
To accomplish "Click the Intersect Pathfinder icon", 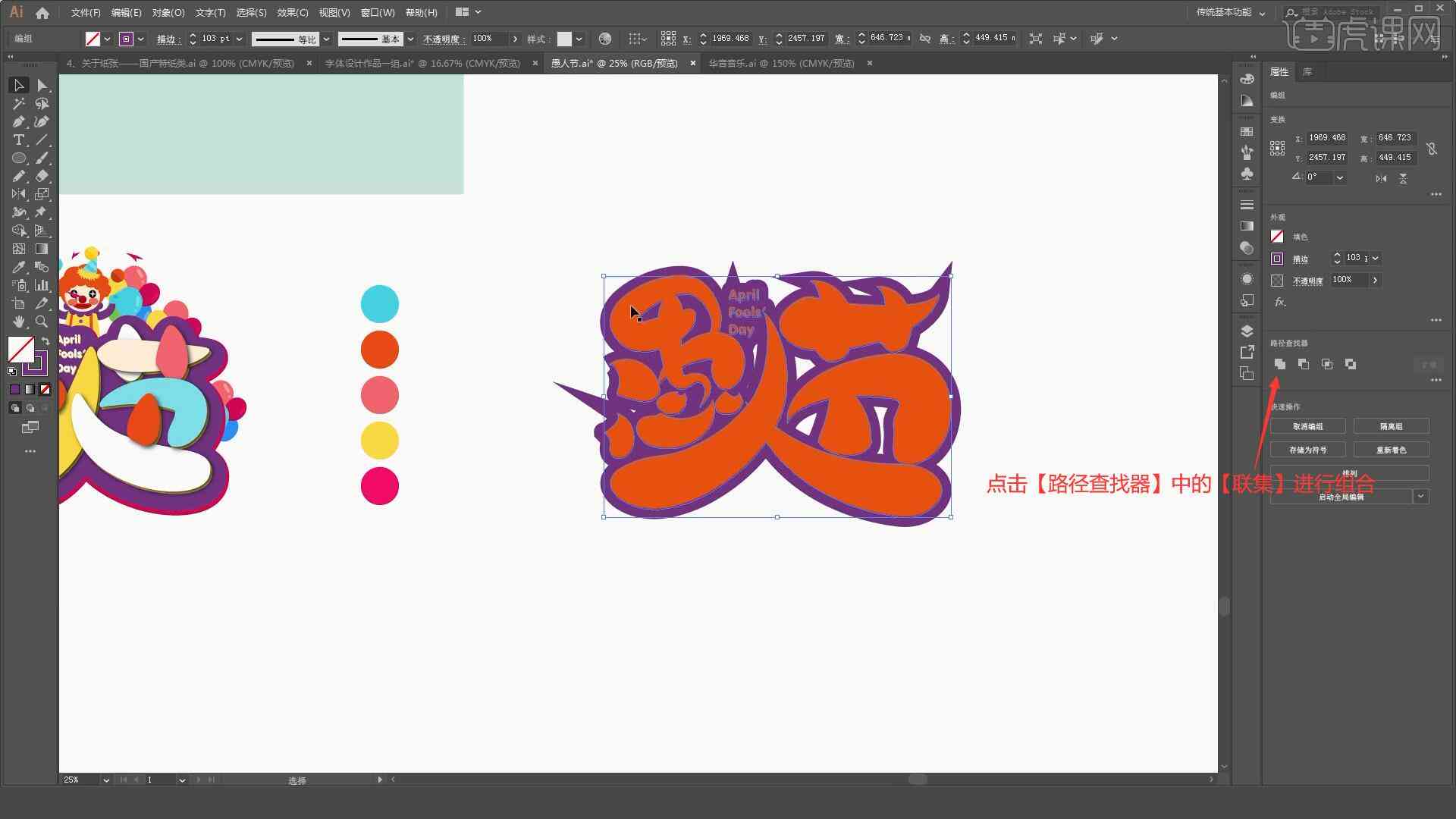I will pos(1327,365).
